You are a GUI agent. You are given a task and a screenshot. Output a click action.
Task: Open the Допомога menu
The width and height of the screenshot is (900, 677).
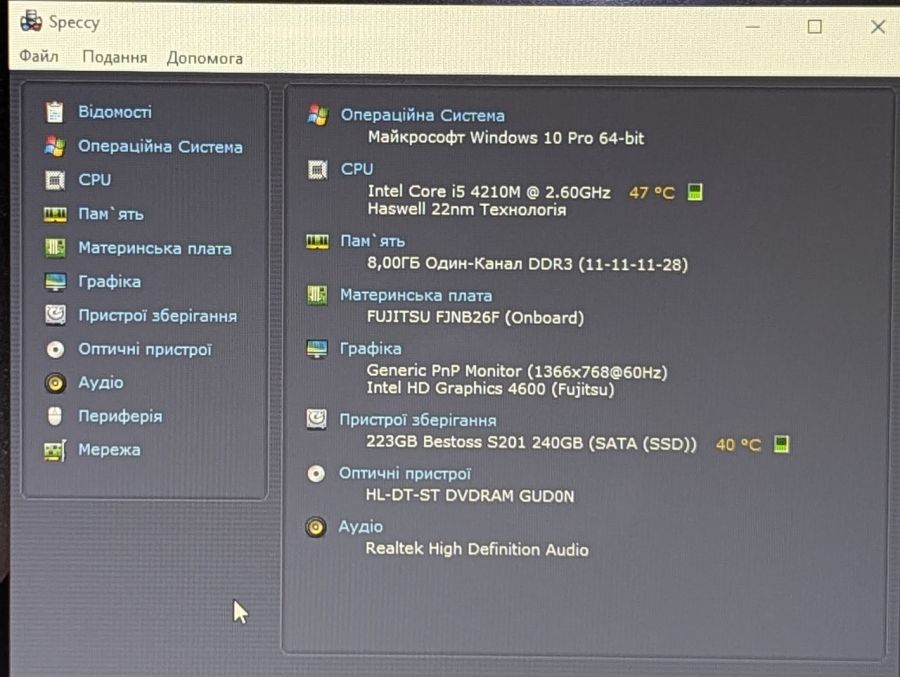204,59
